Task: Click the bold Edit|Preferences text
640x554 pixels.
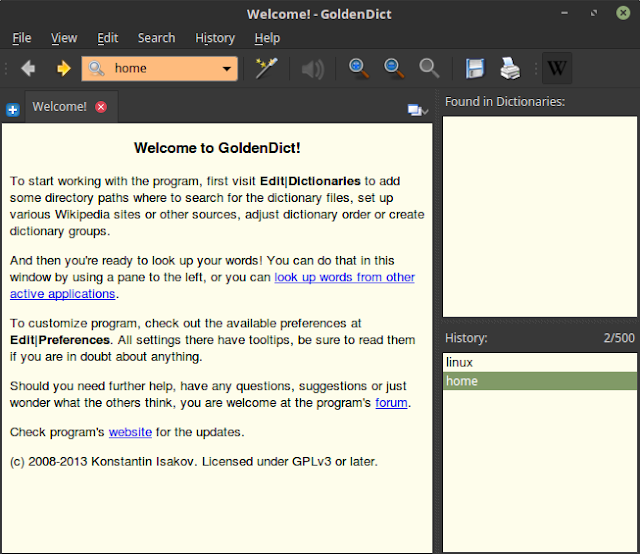Action: (x=60, y=340)
